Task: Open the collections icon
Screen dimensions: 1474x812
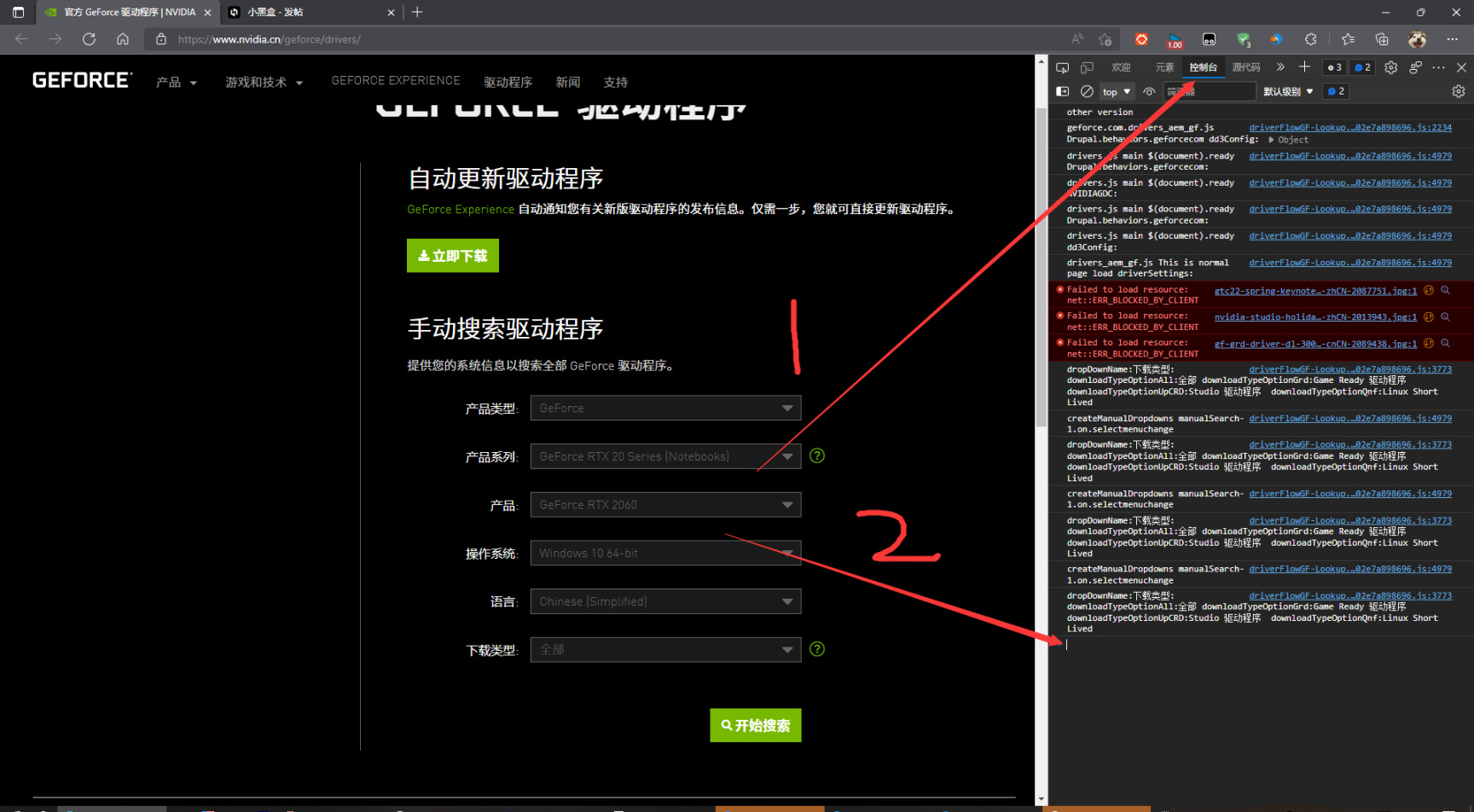Action: point(1382,39)
